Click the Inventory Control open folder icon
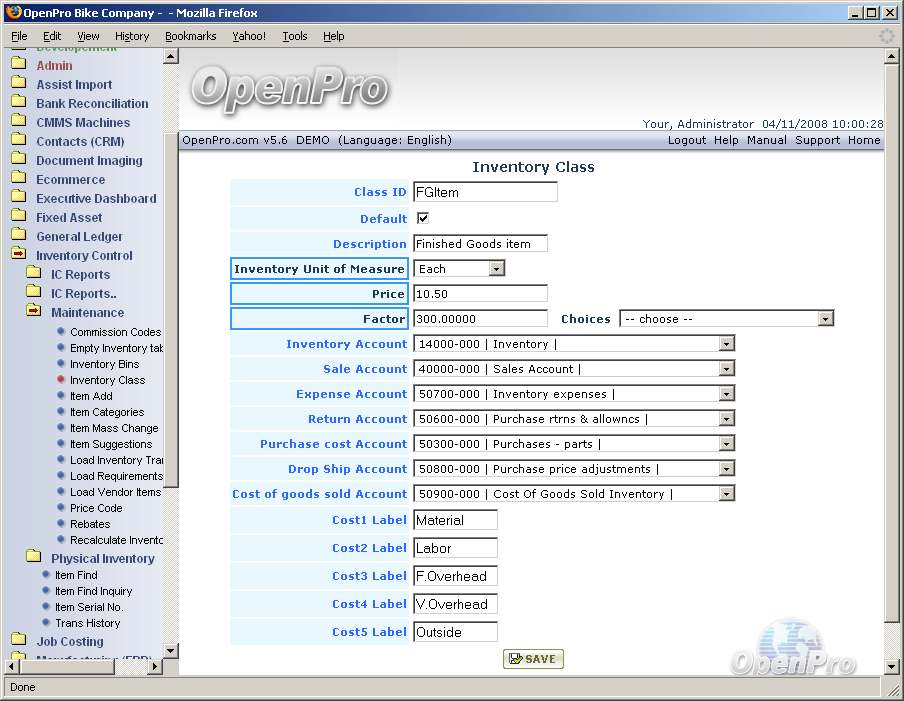Viewport: 904px width, 701px height. (x=18, y=255)
